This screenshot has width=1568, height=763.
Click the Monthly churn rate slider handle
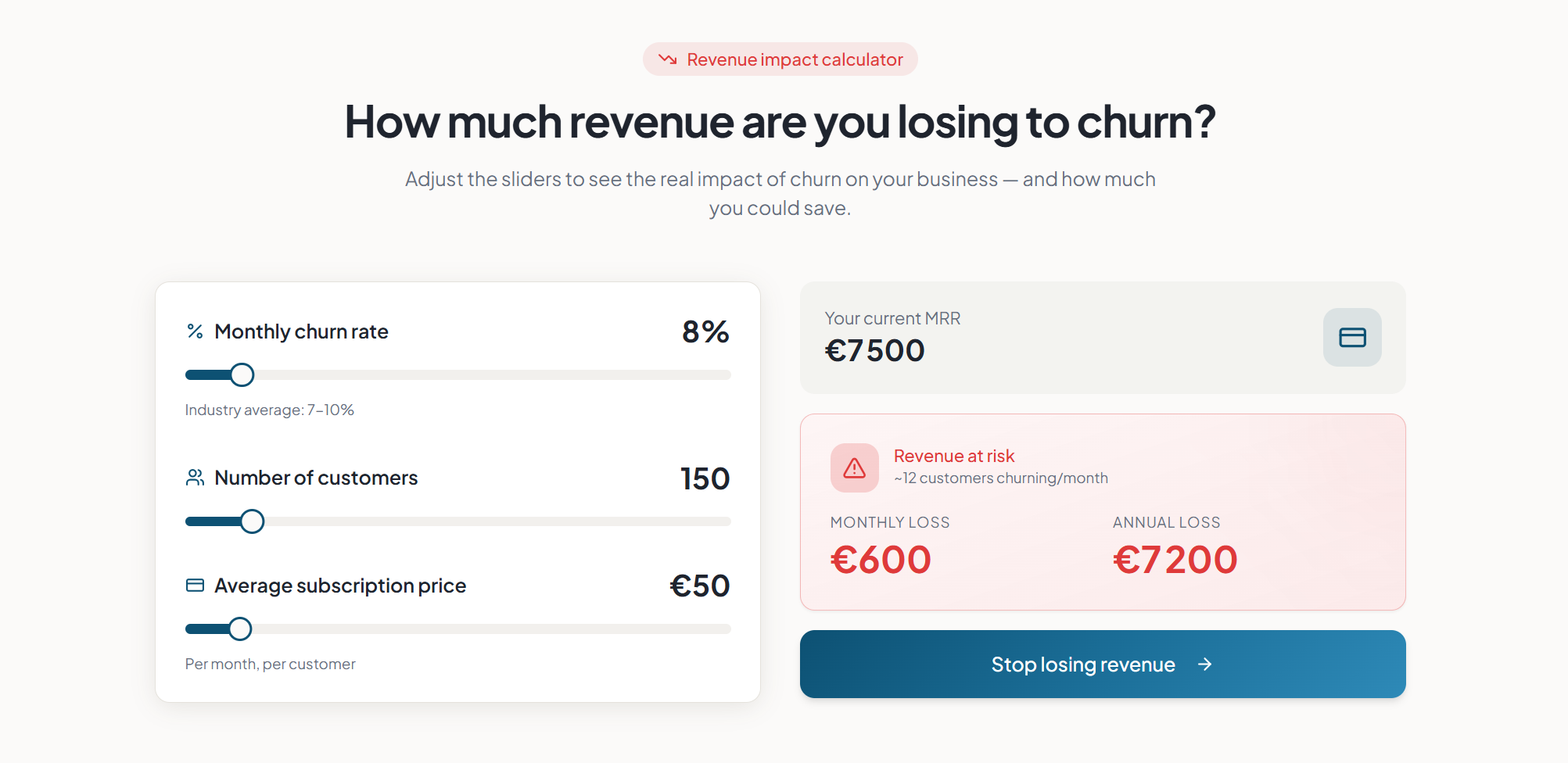(x=242, y=375)
